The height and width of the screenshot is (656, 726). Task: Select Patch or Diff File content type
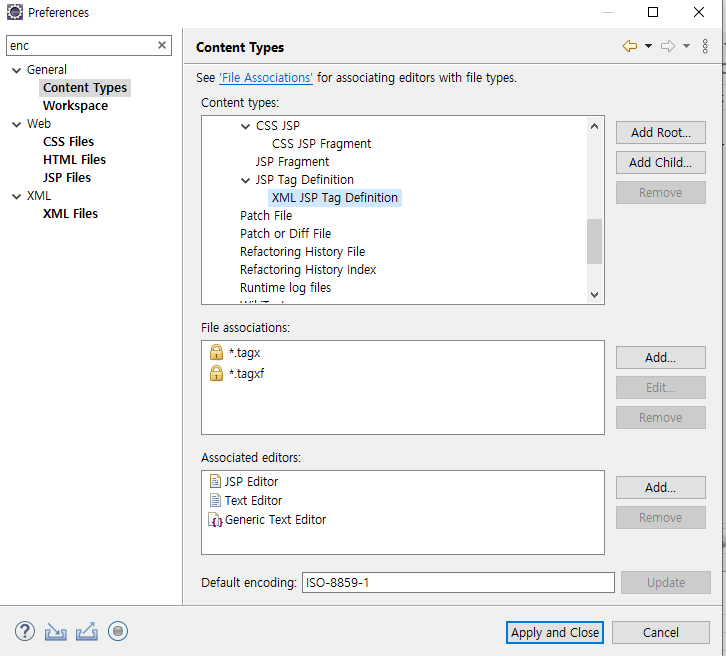click(285, 234)
